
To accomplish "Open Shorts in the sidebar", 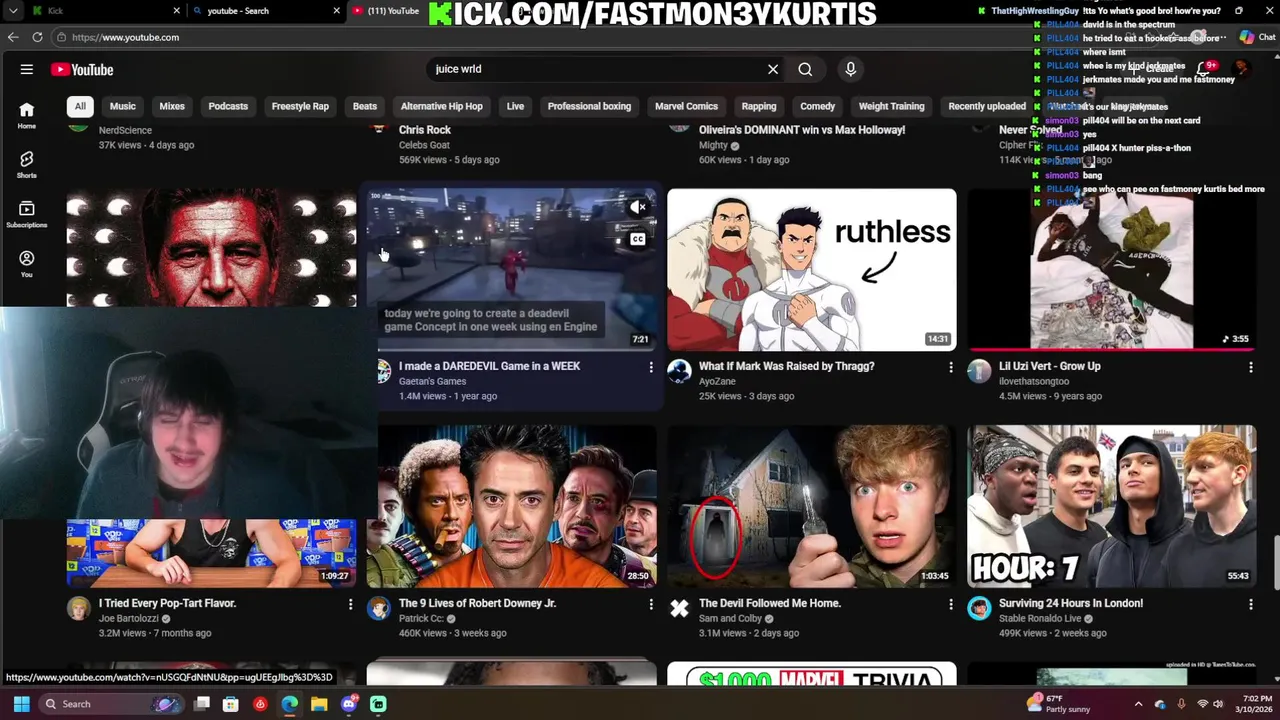I will (27, 165).
